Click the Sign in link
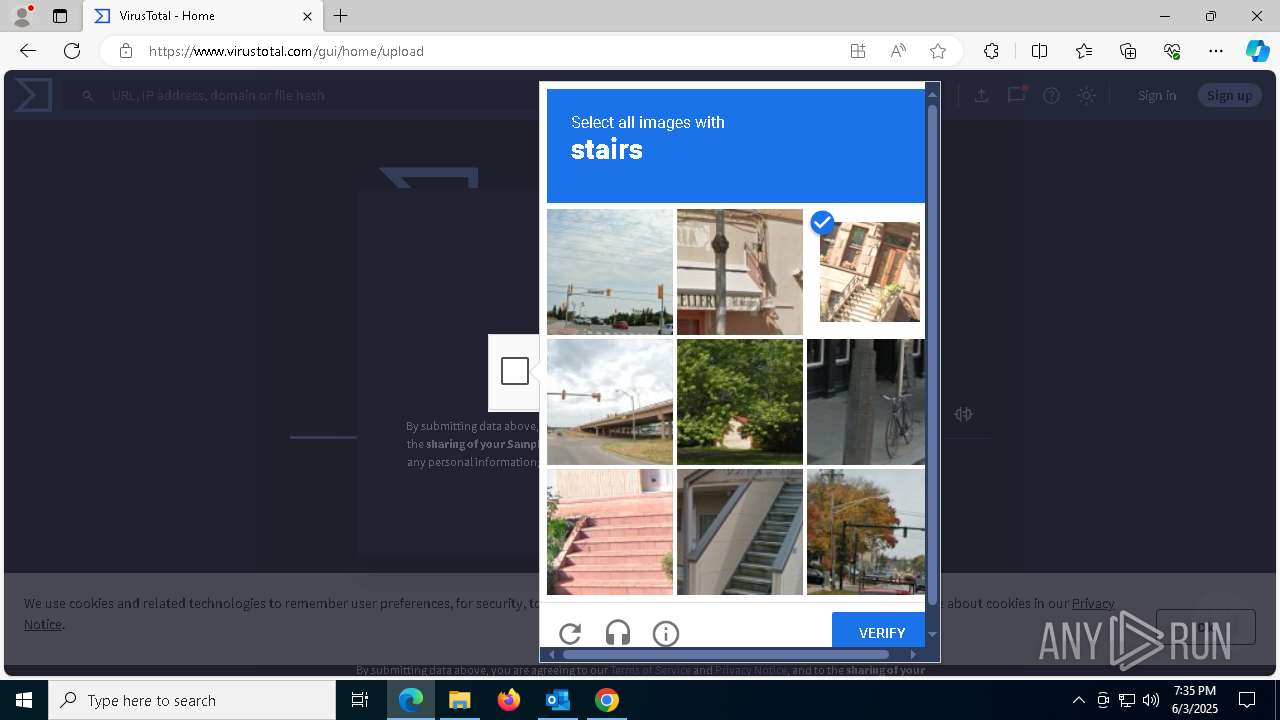Screen dimensions: 1280x720 click(x=1157, y=95)
